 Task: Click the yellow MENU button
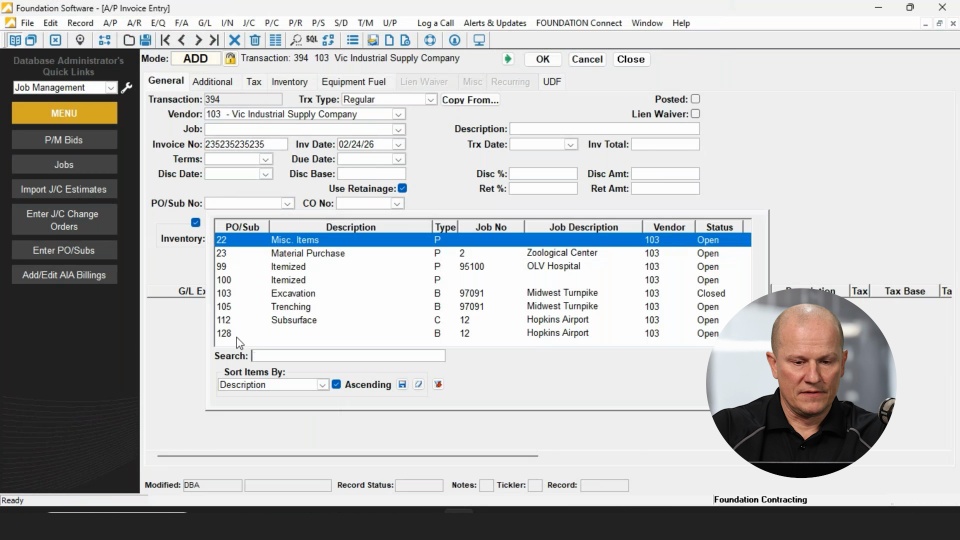point(64,113)
